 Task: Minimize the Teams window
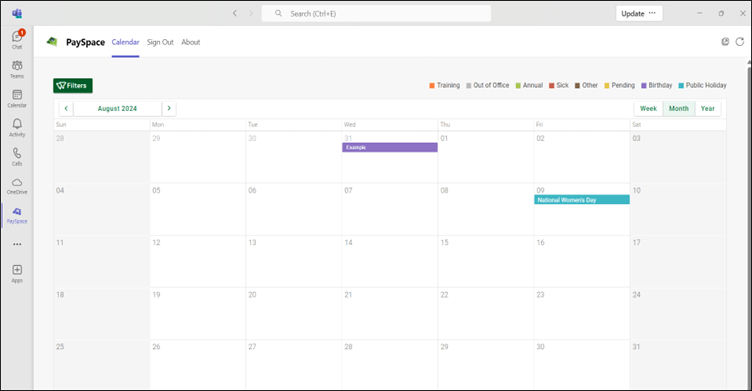point(699,13)
